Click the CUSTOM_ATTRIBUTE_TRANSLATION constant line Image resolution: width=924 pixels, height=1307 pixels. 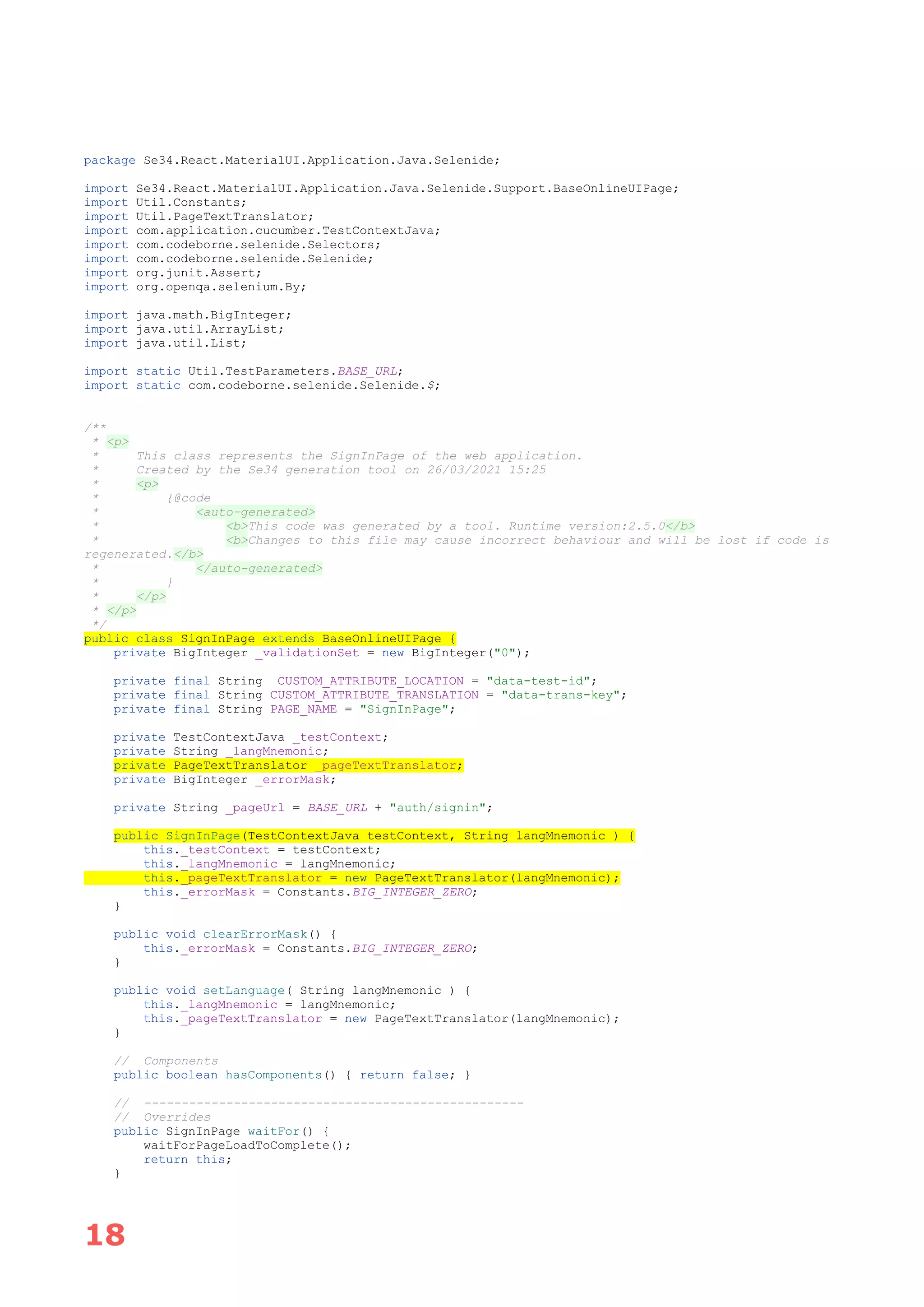click(x=370, y=695)
